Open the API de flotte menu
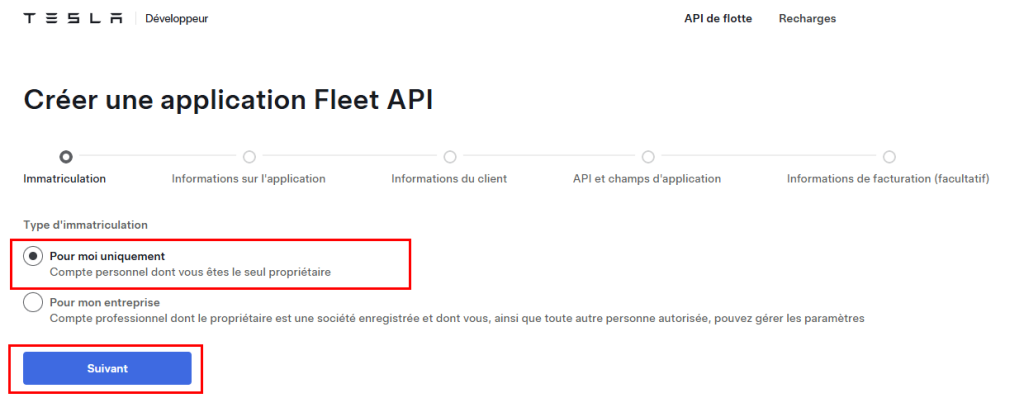 718,19
